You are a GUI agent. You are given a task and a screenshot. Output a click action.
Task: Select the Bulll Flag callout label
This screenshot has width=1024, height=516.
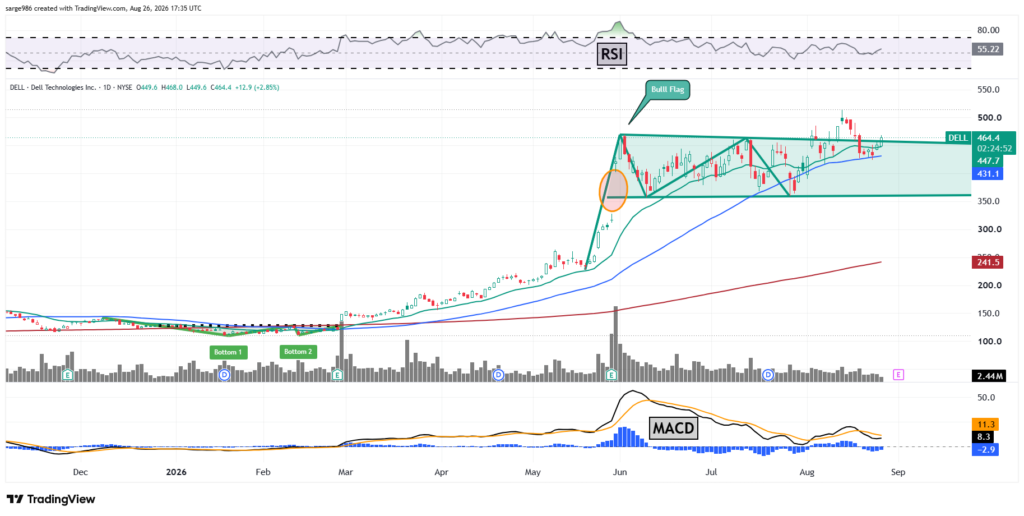(665, 89)
